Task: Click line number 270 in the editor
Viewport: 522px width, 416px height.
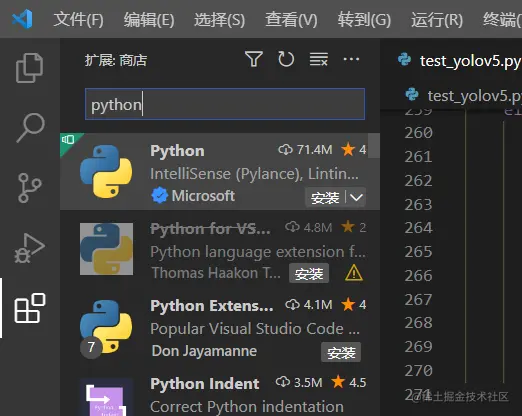Action: click(418, 371)
